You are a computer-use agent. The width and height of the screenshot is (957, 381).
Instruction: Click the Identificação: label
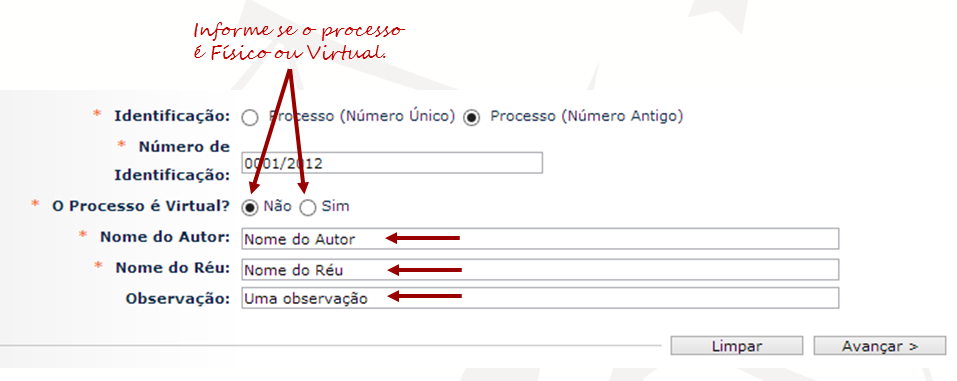pyautogui.click(x=172, y=116)
